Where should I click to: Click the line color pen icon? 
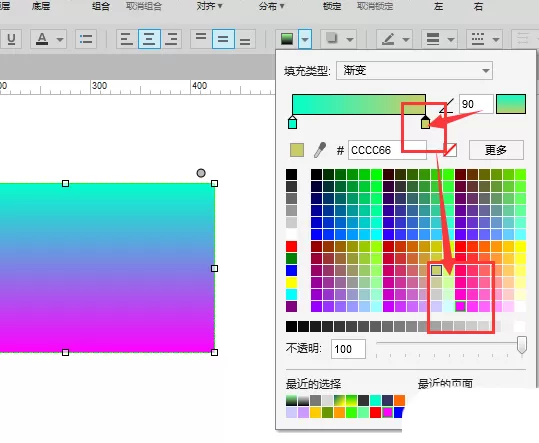[388, 39]
